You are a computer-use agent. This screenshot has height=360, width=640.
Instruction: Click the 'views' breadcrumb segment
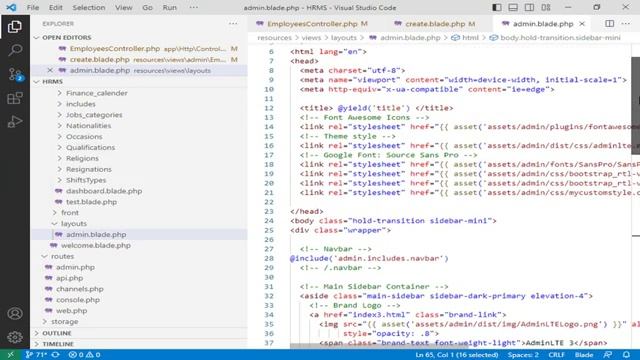click(311, 38)
